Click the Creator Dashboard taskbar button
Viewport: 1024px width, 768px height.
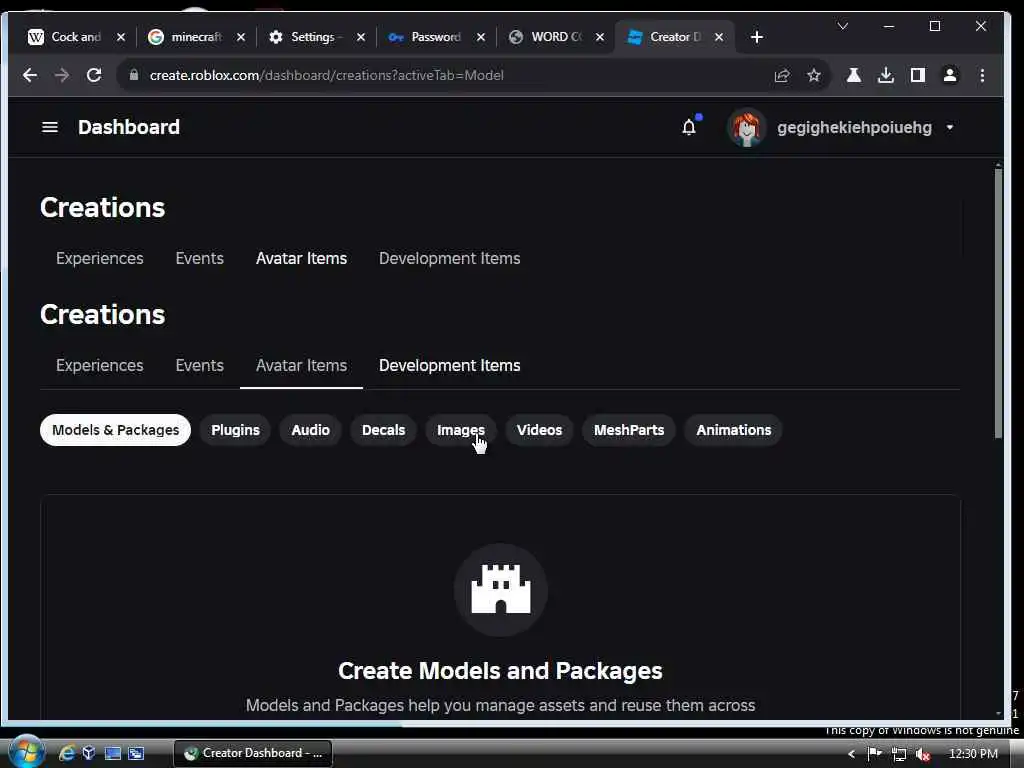253,754
